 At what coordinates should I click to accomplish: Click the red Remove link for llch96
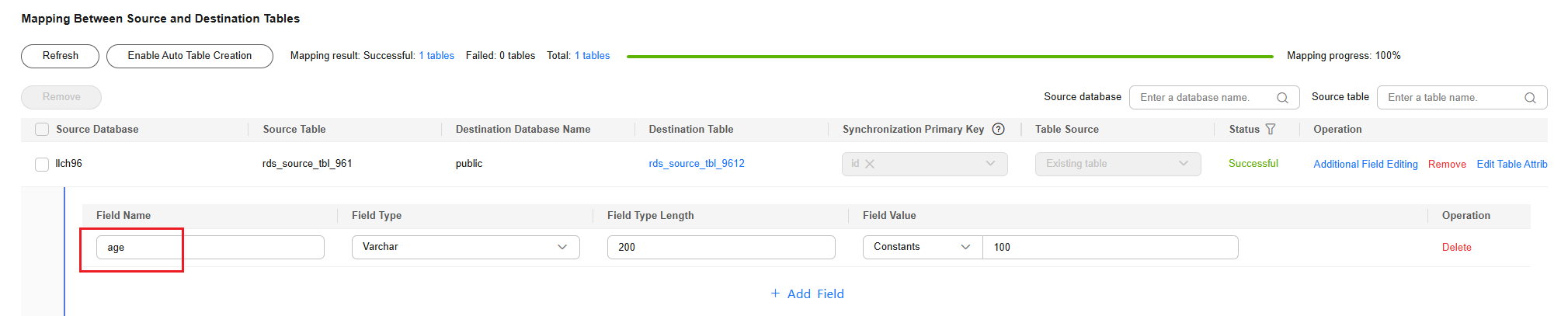[x=1447, y=164]
